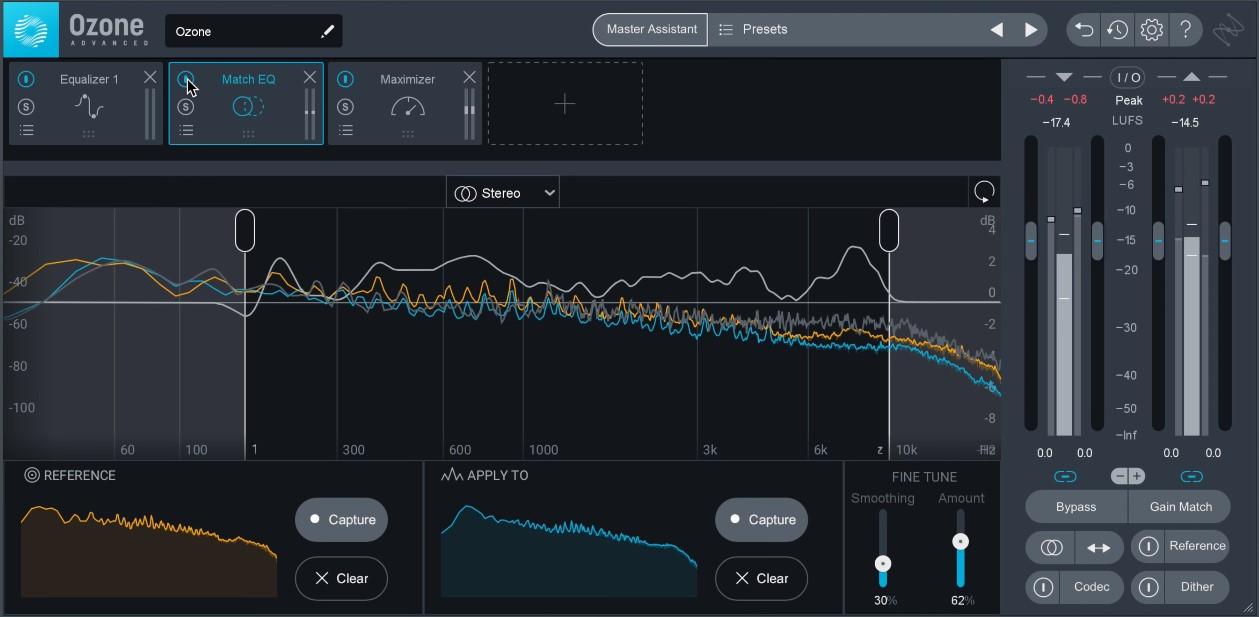This screenshot has width=1259, height=617.
Task: Toggle power for Maximizer module
Action: pyautogui.click(x=345, y=79)
